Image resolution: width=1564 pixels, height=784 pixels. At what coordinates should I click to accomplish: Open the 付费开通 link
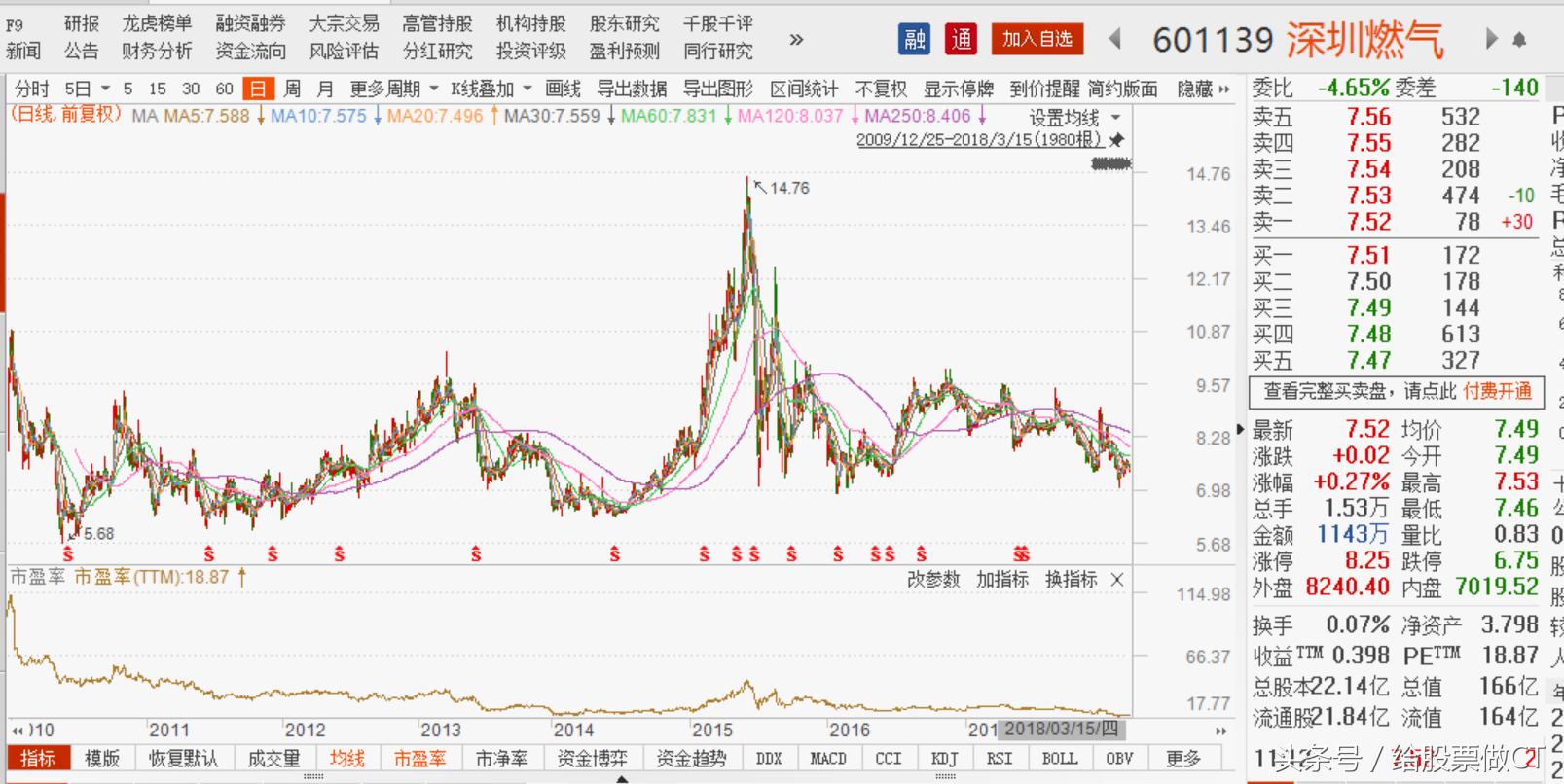click(x=1497, y=391)
